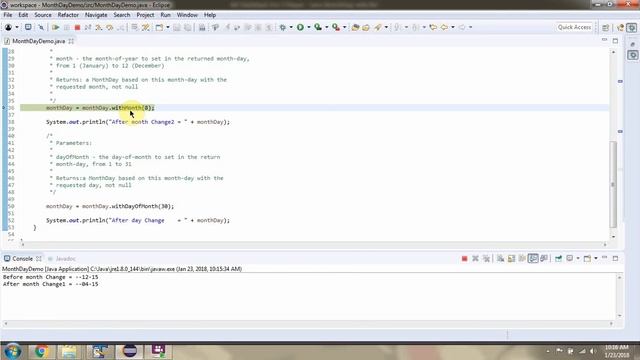Switch to the Java perspective icon

(621, 27)
